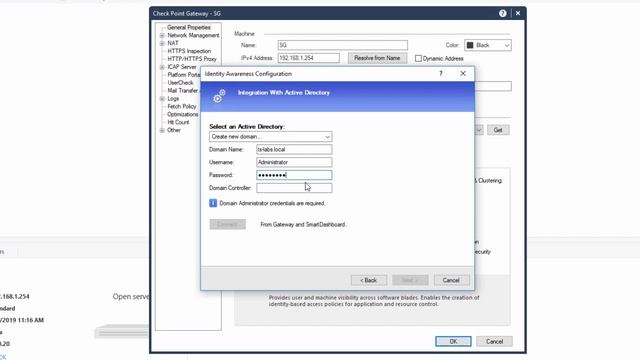Click the Connect button
The image size is (640, 360).
tap(228, 224)
